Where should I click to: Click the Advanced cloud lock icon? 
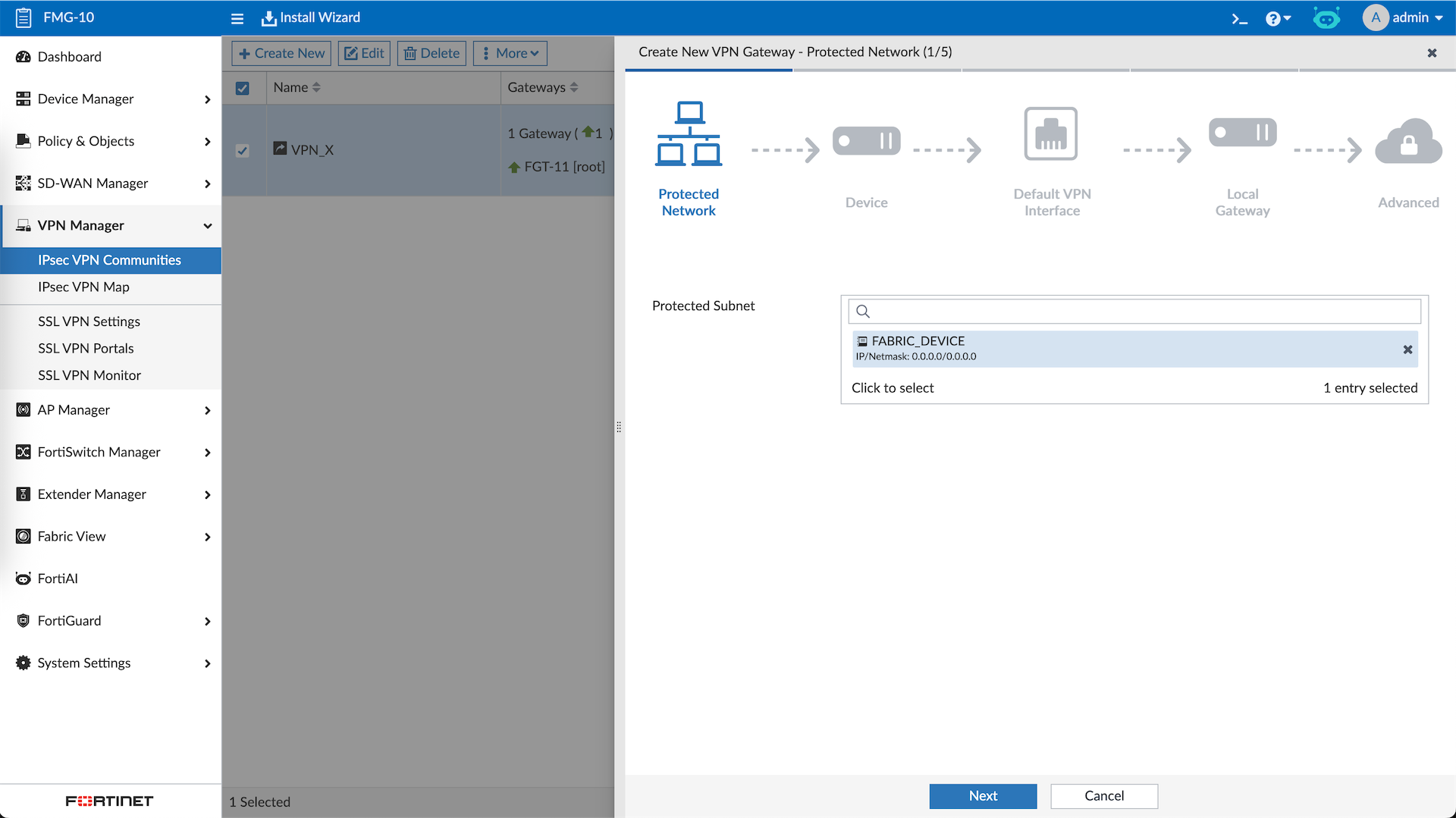(x=1408, y=142)
